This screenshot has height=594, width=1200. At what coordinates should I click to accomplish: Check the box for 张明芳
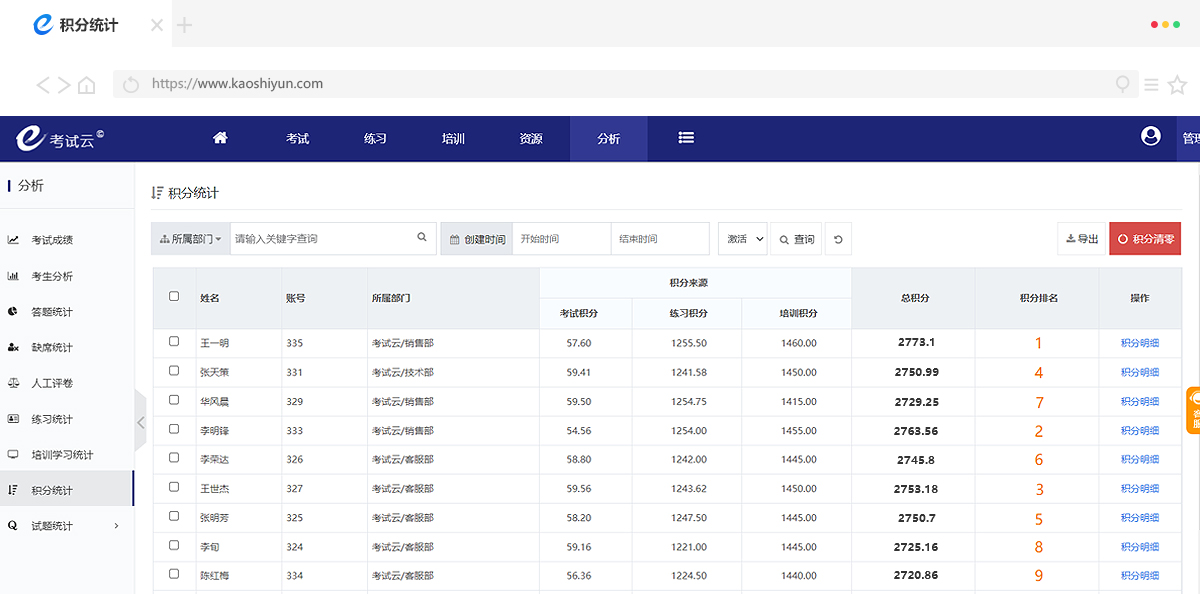coord(174,516)
